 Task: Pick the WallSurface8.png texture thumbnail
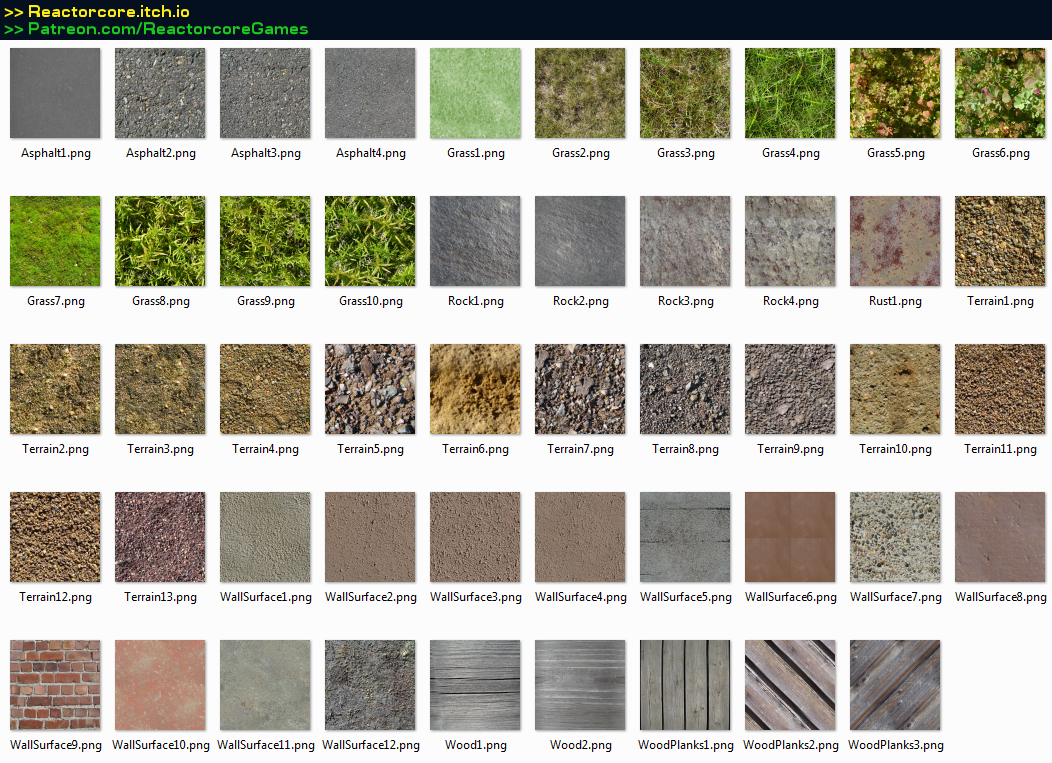click(1000, 537)
